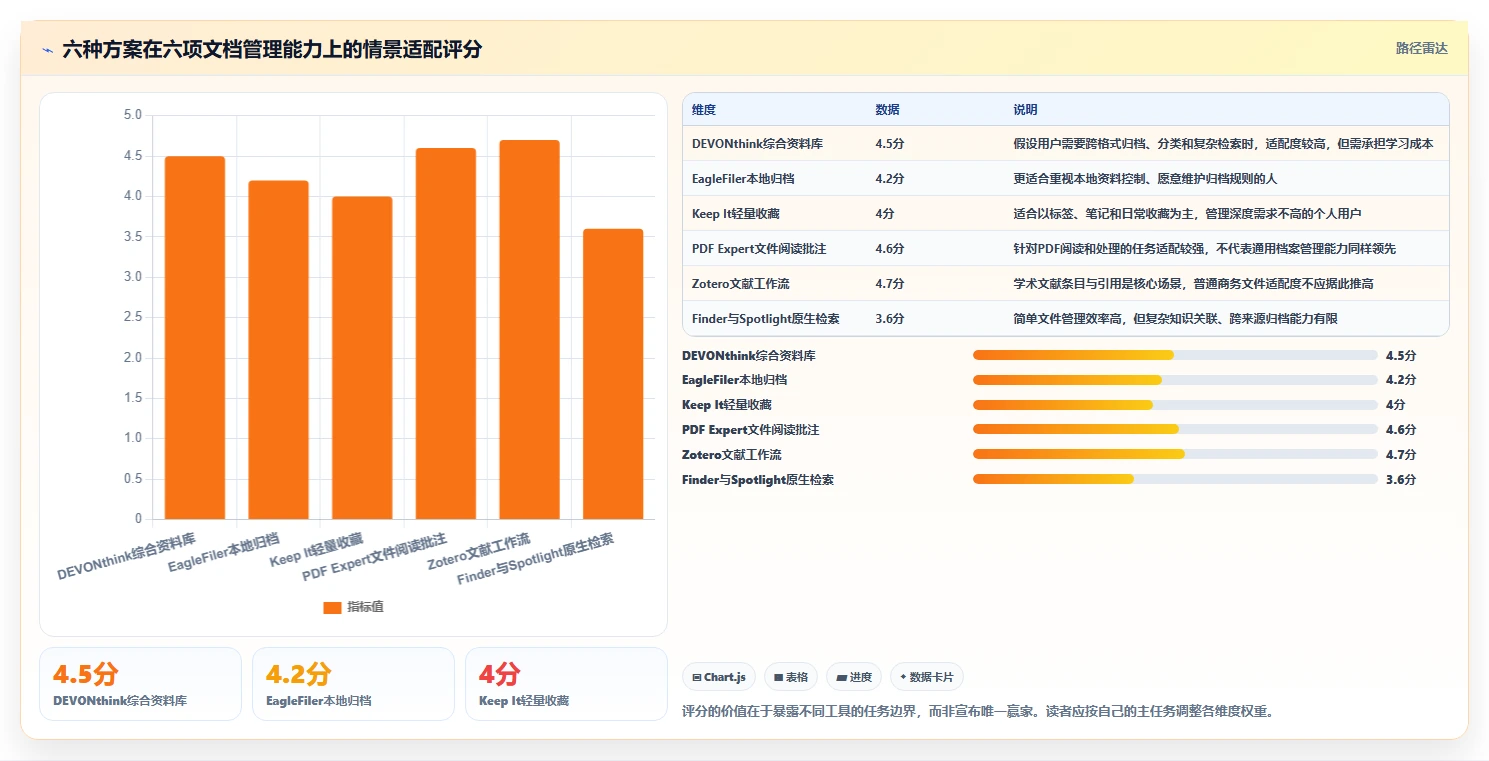
Task: Click the footer note starting 评分的价值在于
Action: (x=978, y=712)
